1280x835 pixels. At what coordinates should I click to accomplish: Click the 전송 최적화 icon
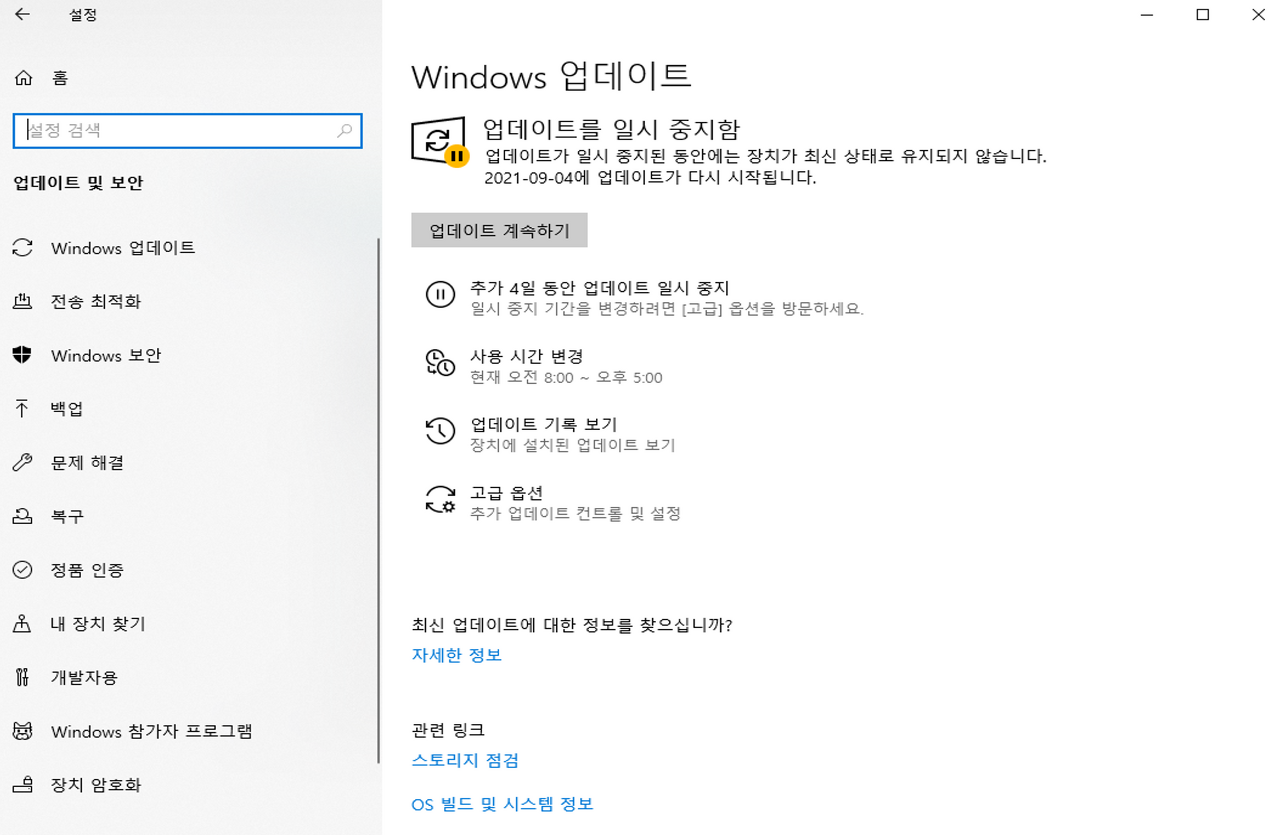tap(22, 301)
